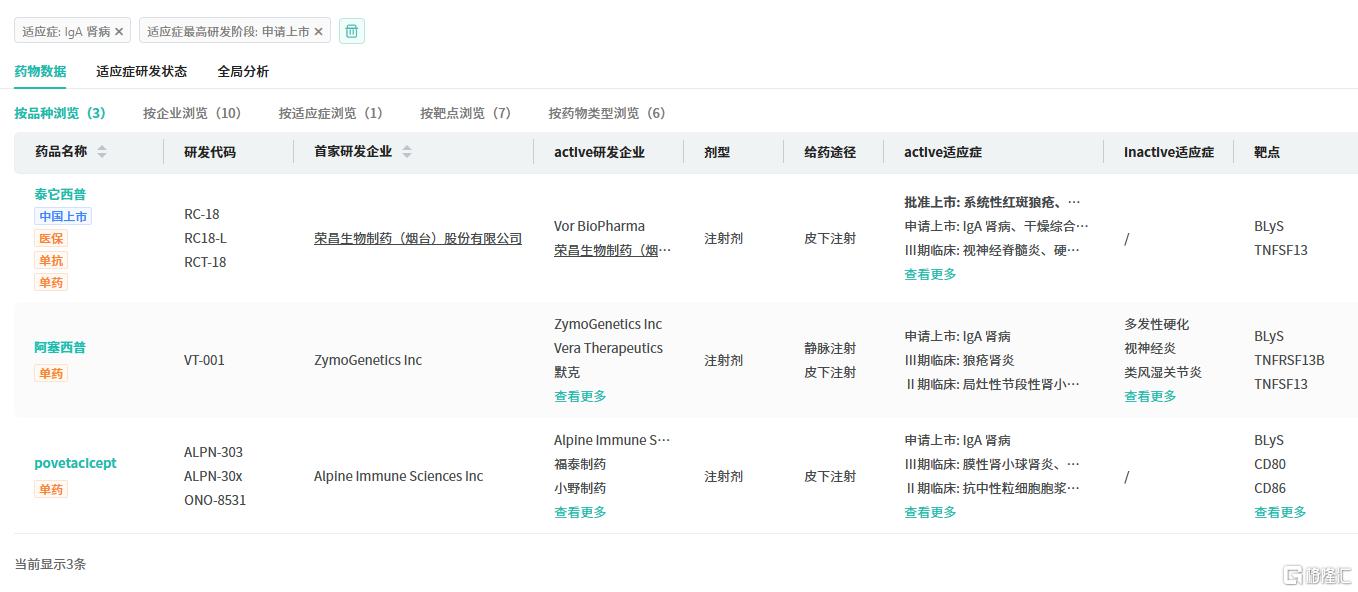Screen dimensions: 1358x592
Task: Click 当前显示3条 status text
Action: 50,564
